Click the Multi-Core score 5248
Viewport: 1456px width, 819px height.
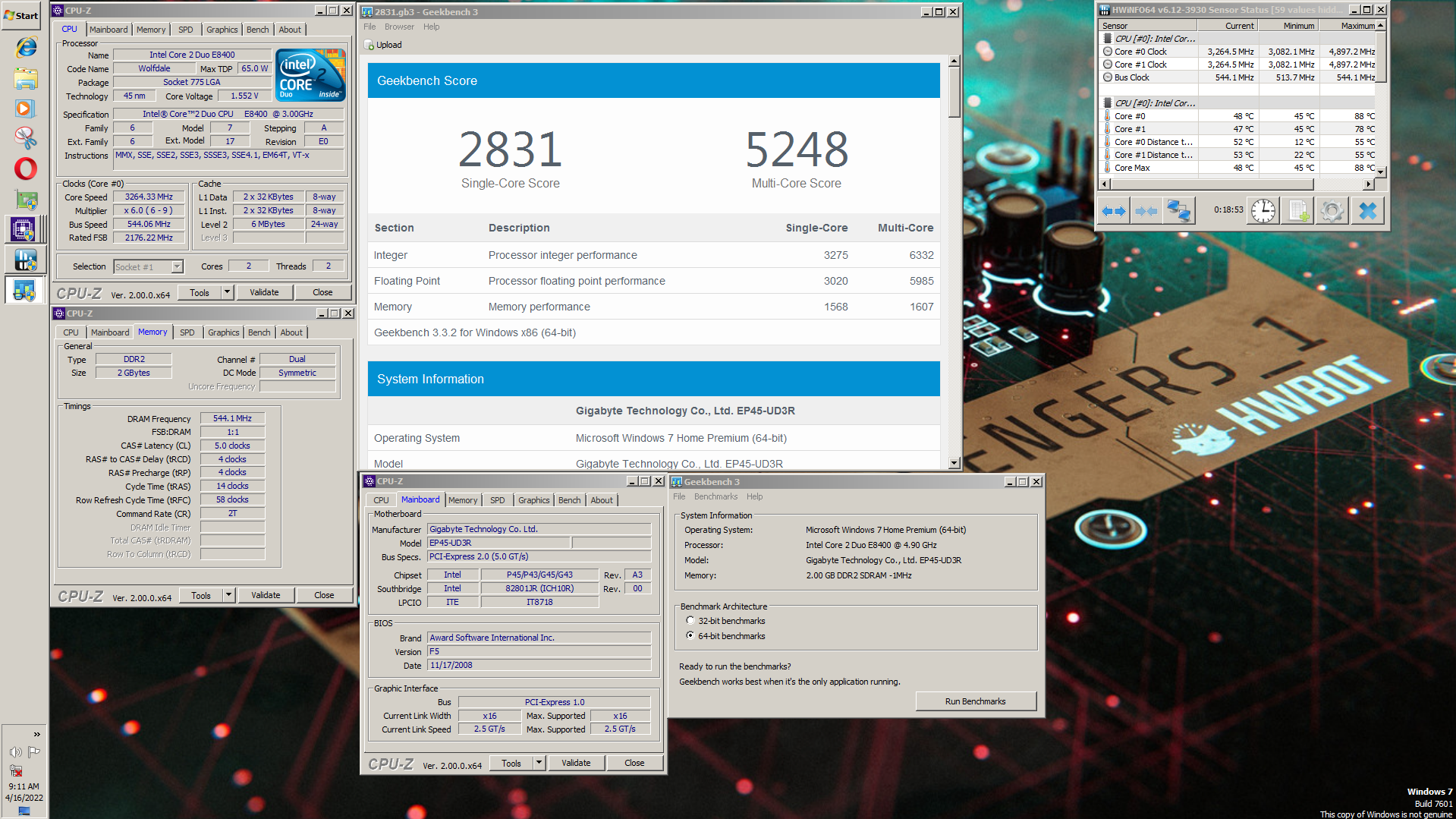point(797,150)
